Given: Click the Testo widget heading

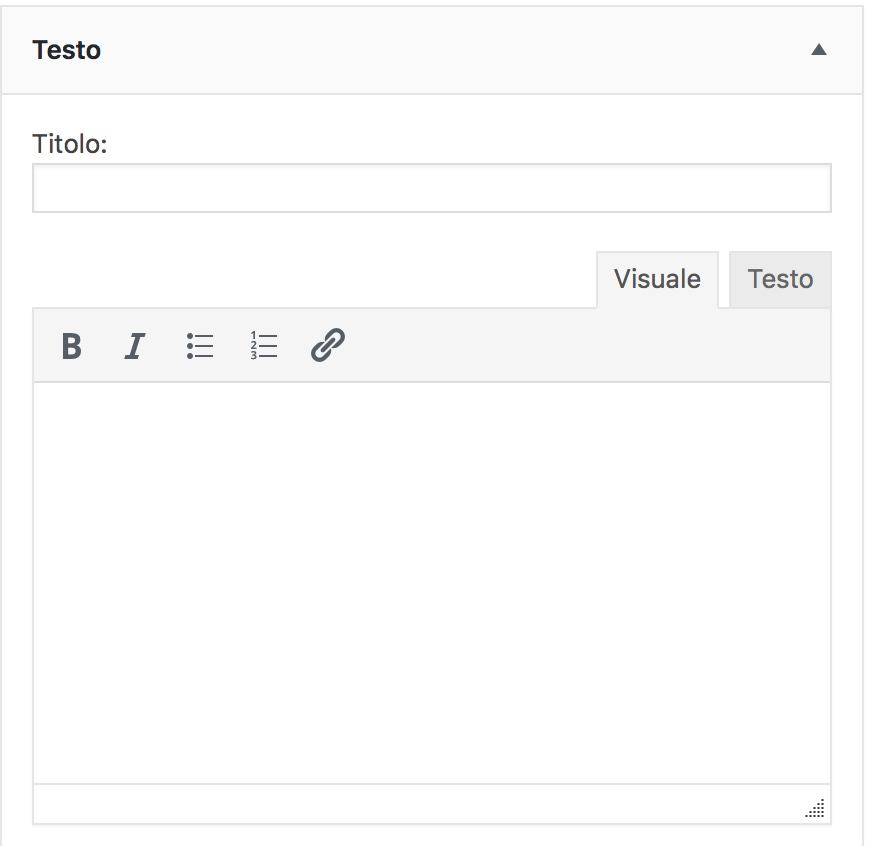Looking at the screenshot, I should (x=66, y=50).
